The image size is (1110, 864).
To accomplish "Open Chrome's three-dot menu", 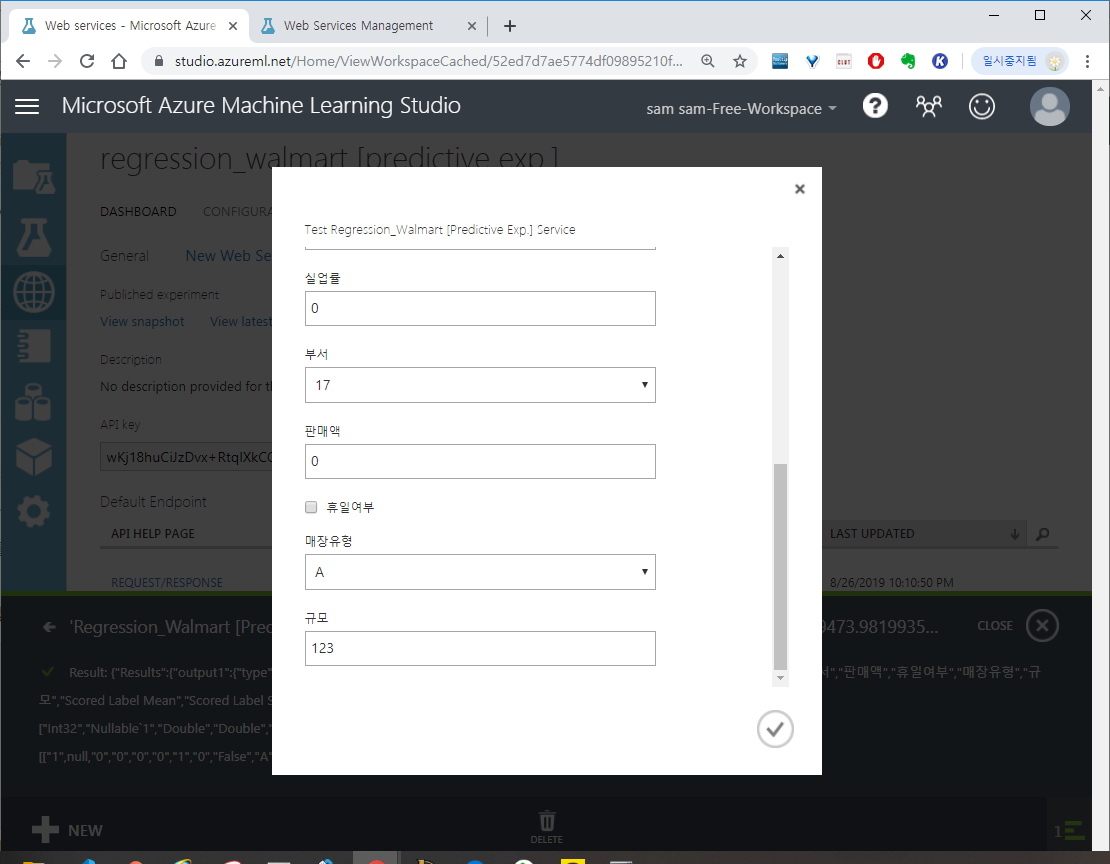I will pos(1087,61).
